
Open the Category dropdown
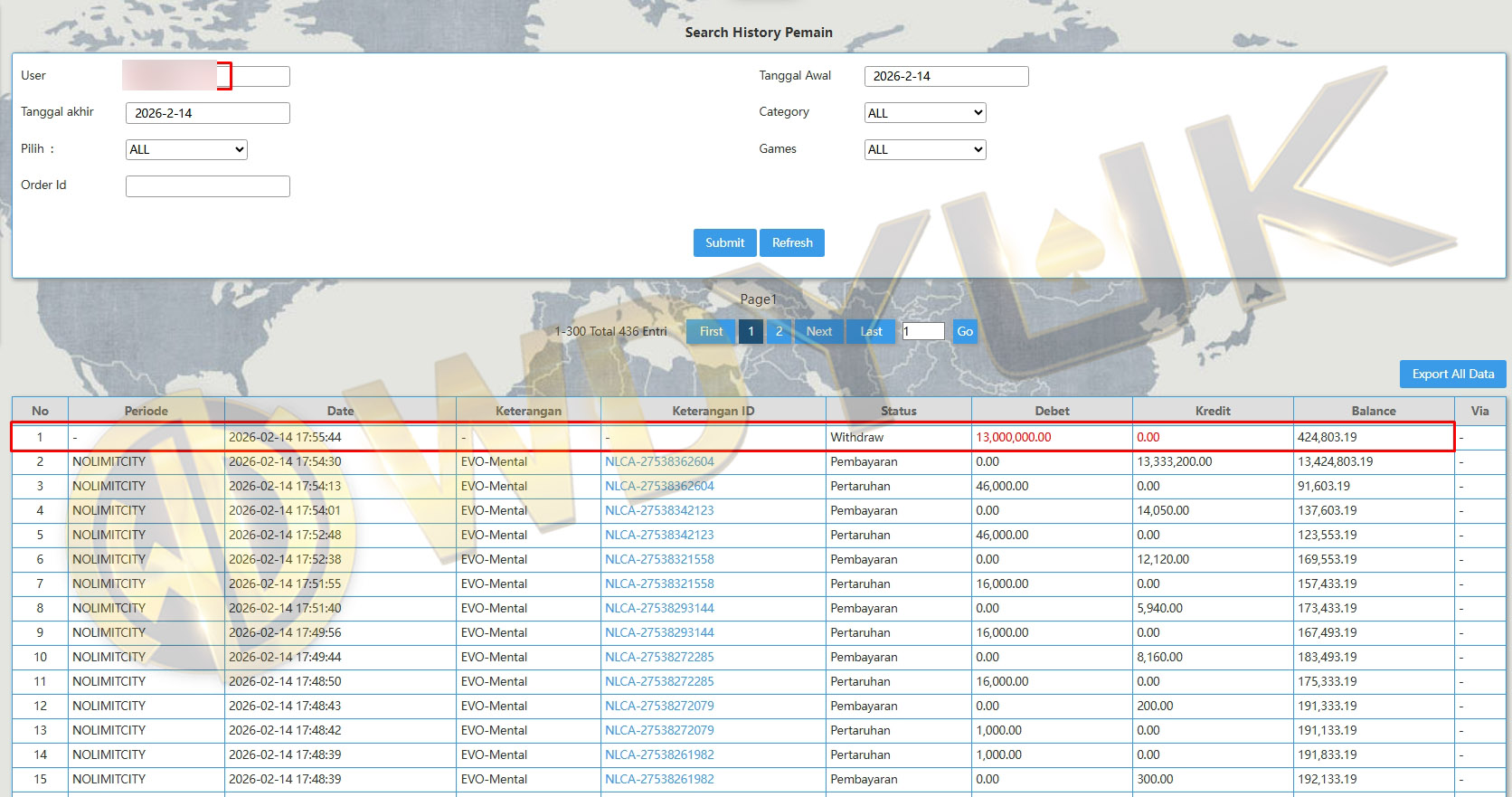point(924,113)
